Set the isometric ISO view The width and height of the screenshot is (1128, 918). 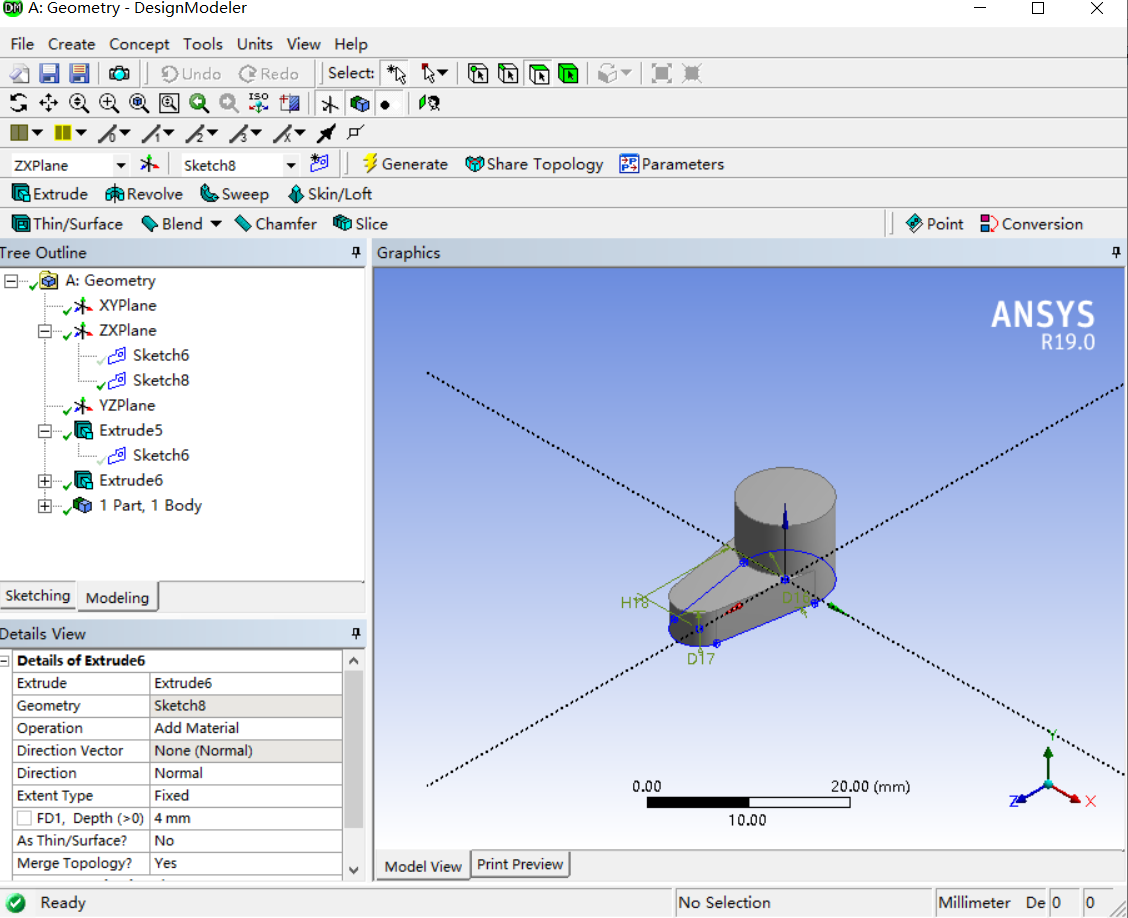click(x=259, y=104)
